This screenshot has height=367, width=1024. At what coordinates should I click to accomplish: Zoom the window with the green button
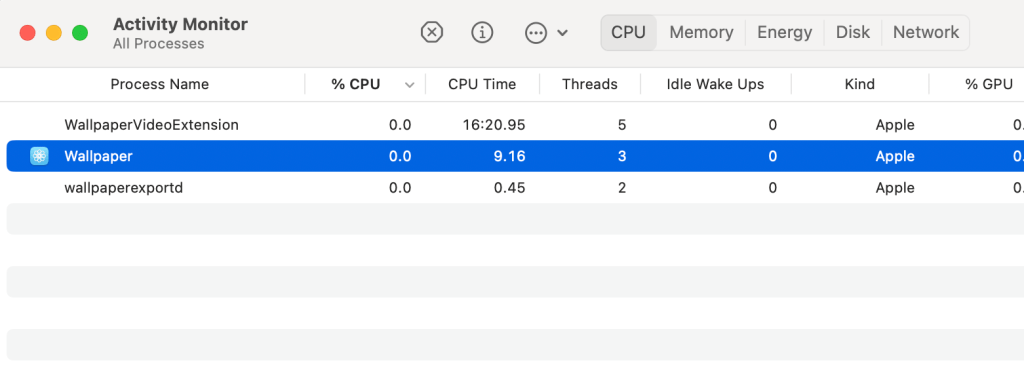(x=80, y=33)
